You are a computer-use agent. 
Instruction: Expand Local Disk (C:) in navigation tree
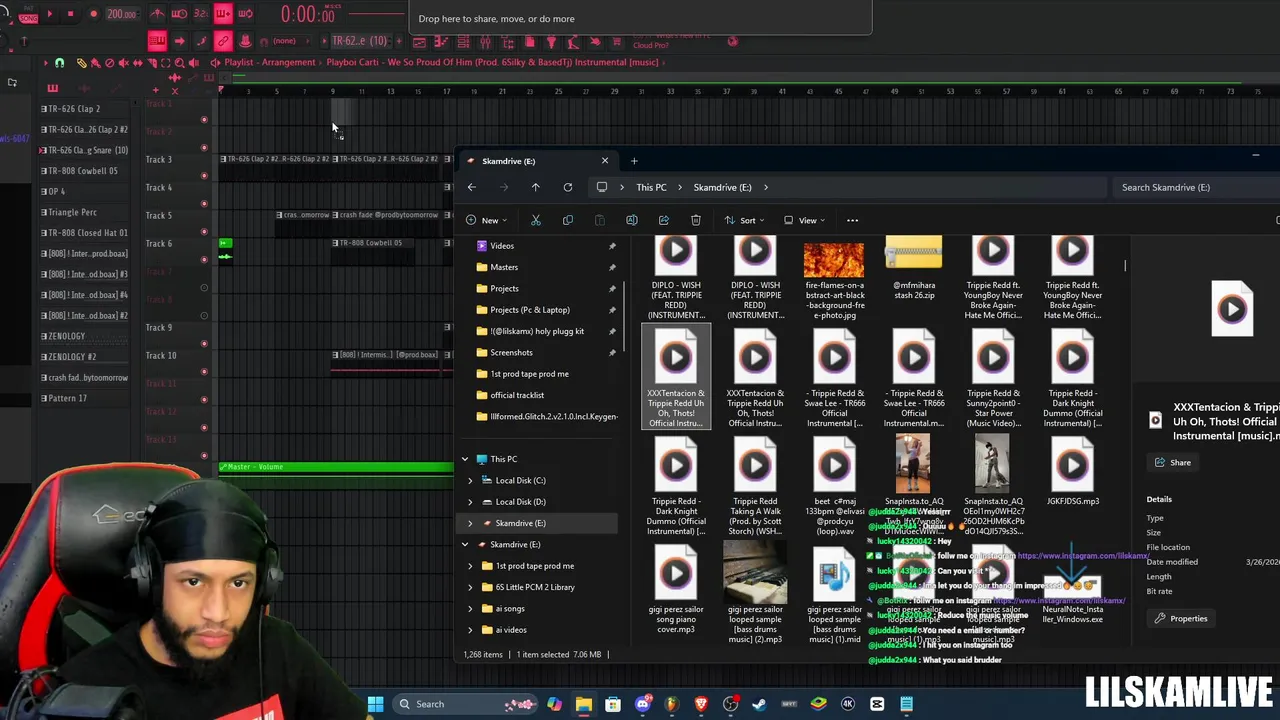click(x=471, y=480)
